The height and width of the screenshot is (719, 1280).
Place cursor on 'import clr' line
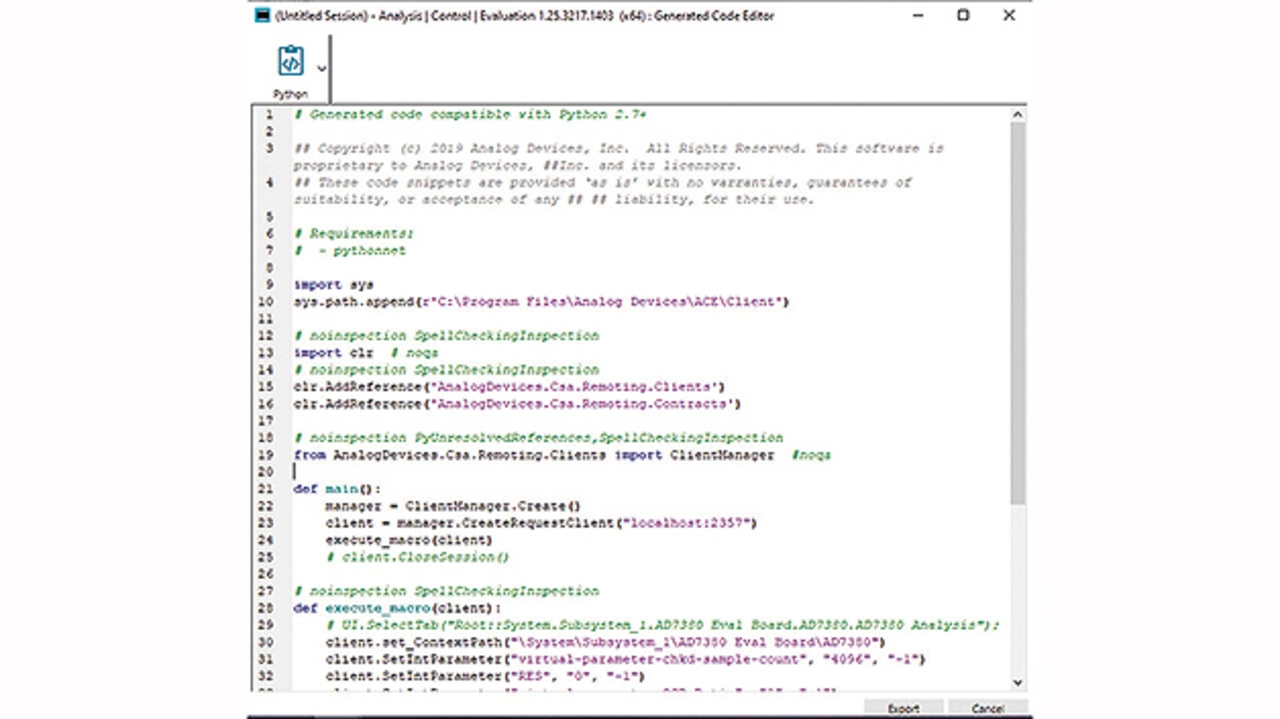333,352
